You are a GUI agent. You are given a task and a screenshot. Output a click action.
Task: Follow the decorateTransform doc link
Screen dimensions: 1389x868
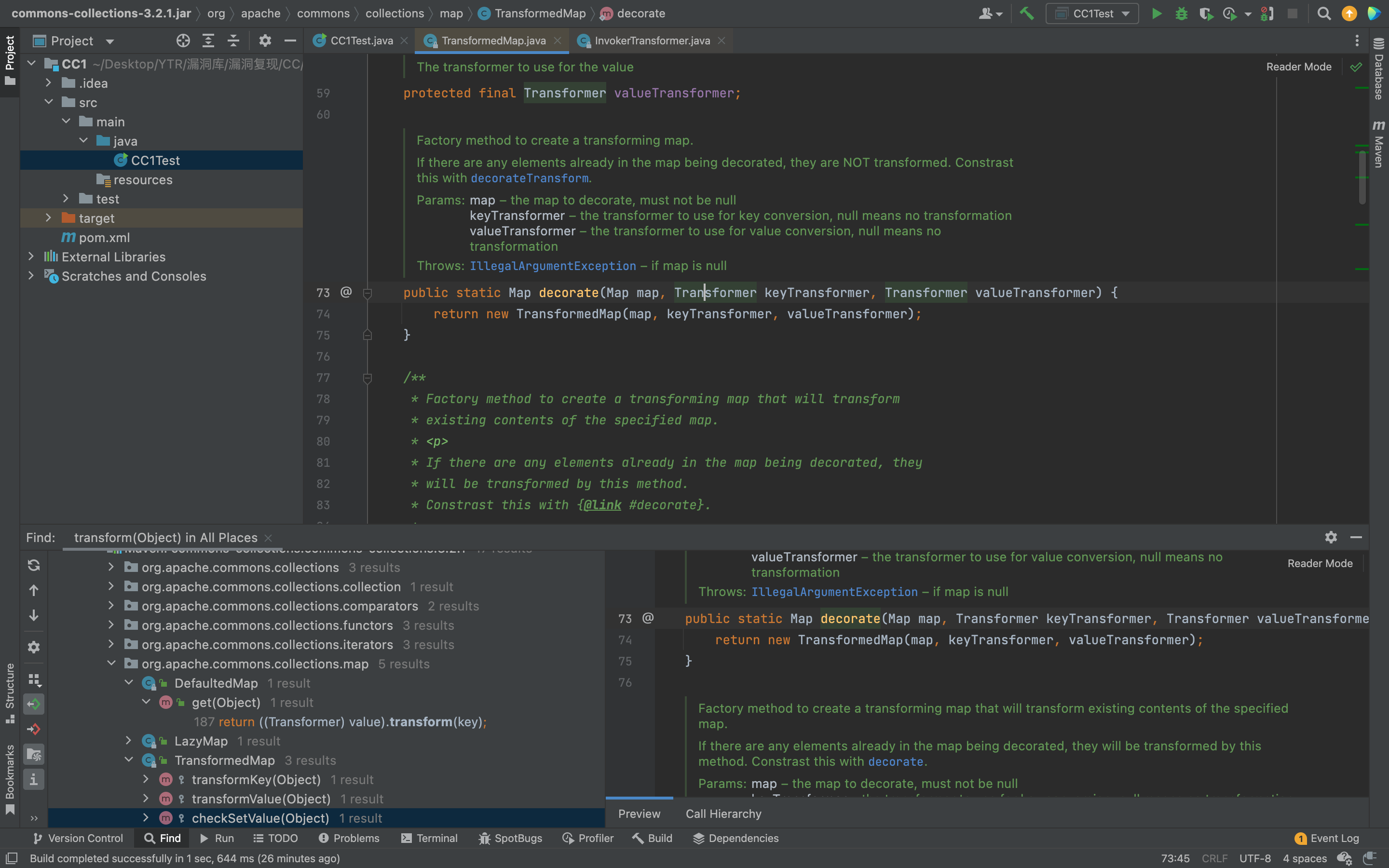(529, 178)
